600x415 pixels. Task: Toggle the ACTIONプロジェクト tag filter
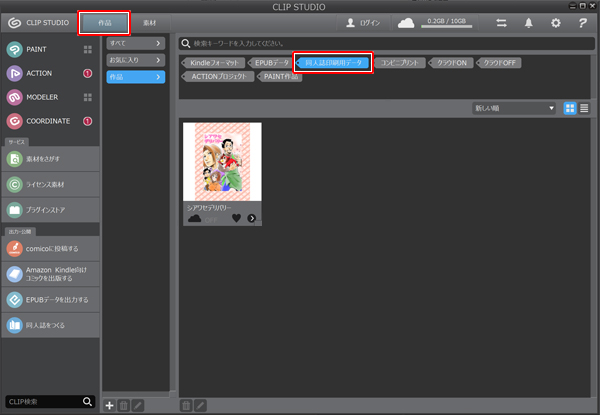[218, 76]
